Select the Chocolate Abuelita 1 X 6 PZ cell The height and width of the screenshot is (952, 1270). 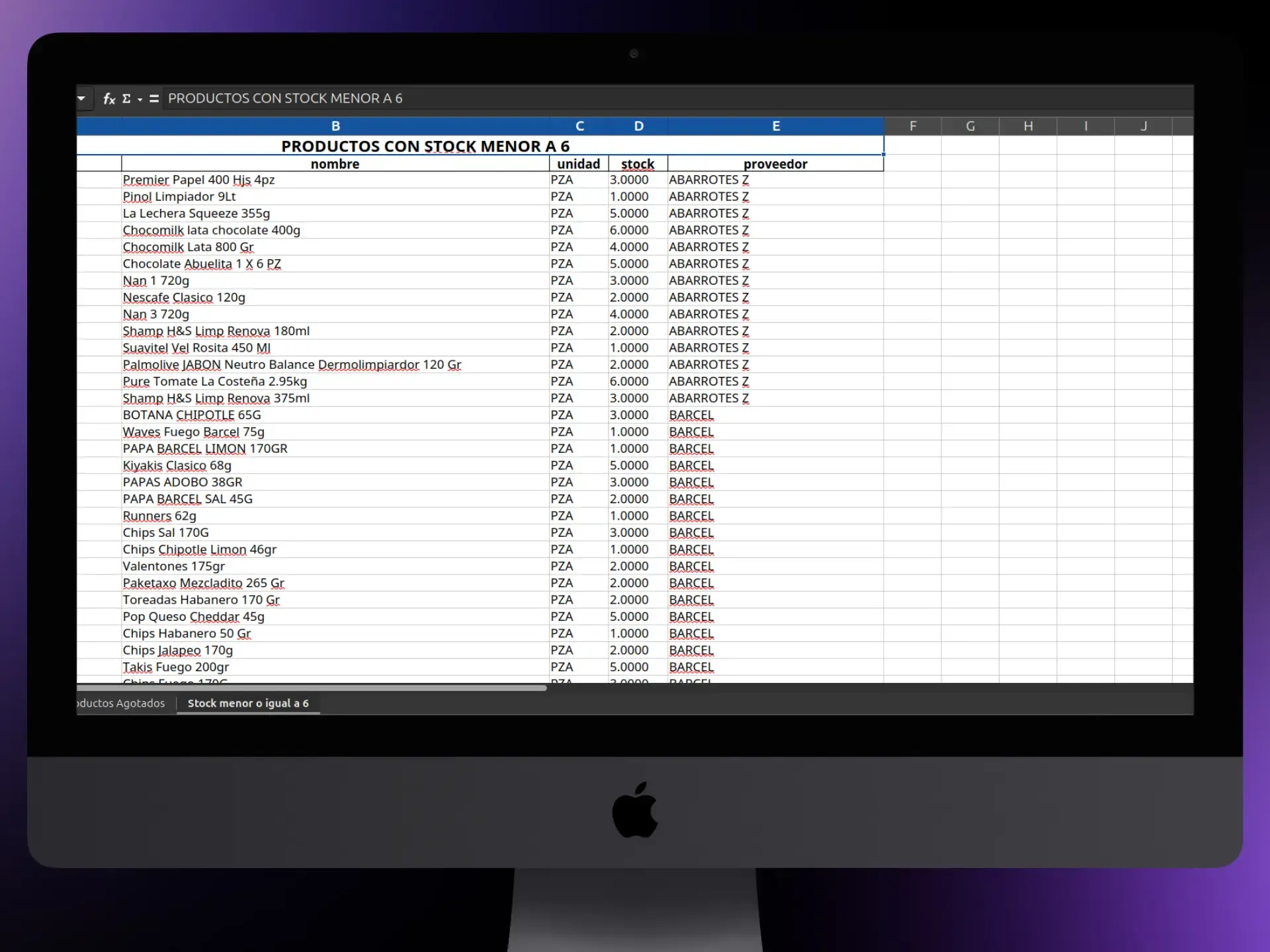tap(335, 264)
